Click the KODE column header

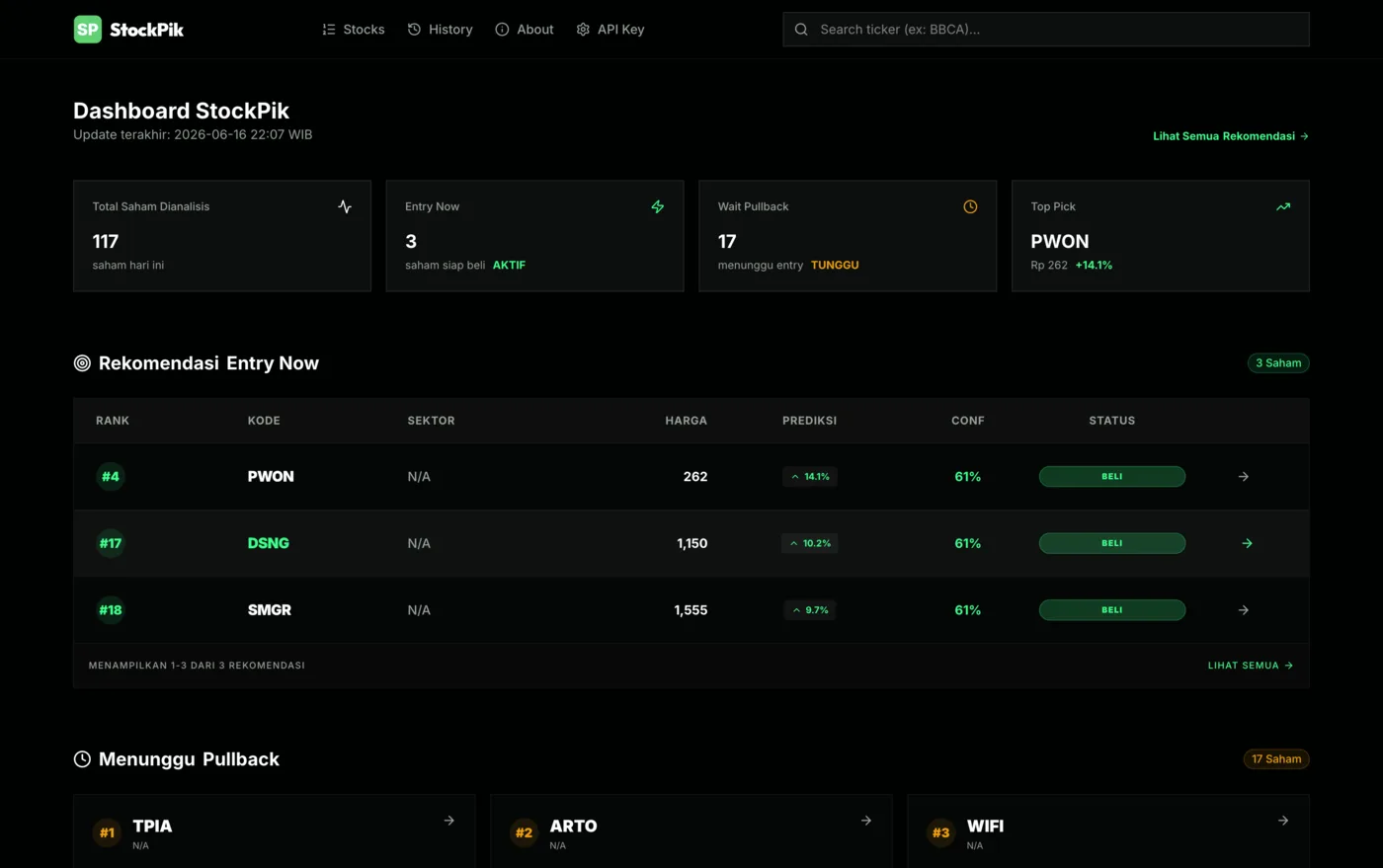click(264, 421)
